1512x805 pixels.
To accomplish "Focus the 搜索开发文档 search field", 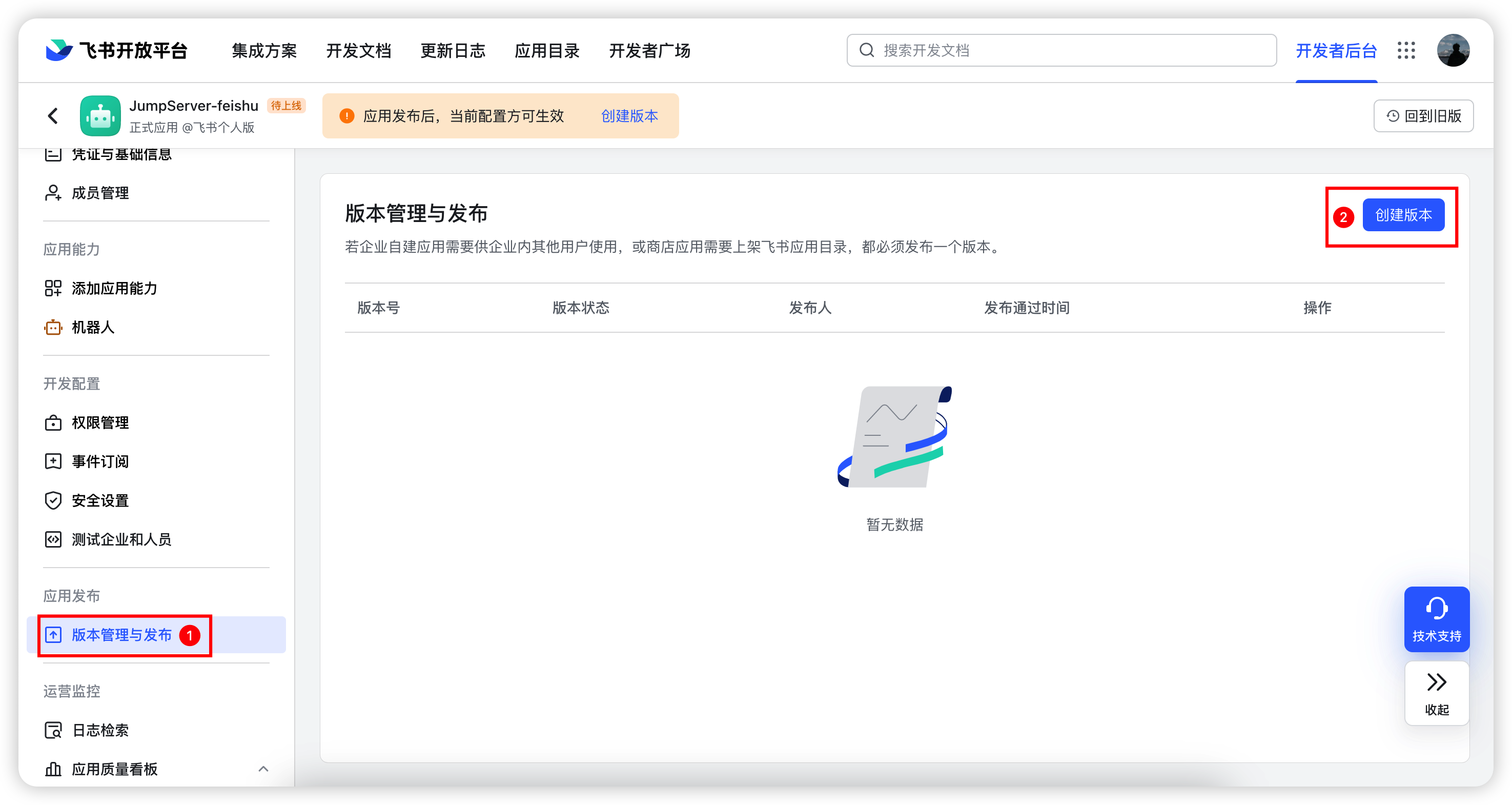I will click(x=1061, y=50).
